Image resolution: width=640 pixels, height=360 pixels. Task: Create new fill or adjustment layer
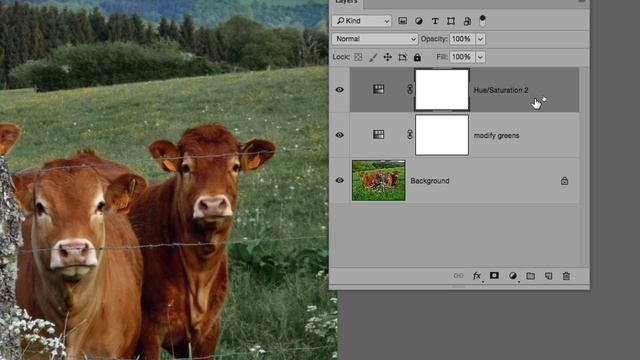coord(513,276)
